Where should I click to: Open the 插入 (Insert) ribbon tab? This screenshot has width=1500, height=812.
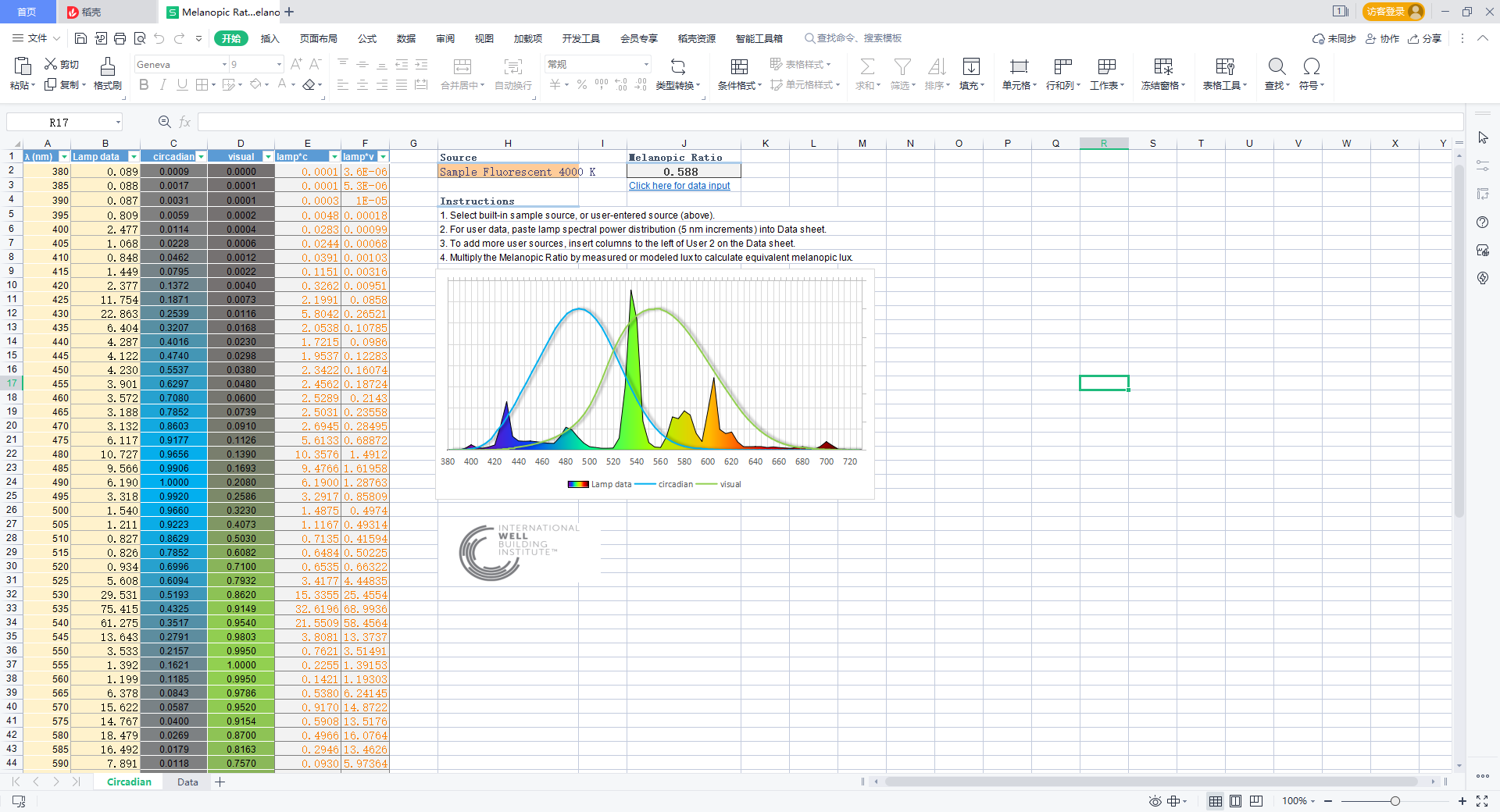[x=270, y=38]
